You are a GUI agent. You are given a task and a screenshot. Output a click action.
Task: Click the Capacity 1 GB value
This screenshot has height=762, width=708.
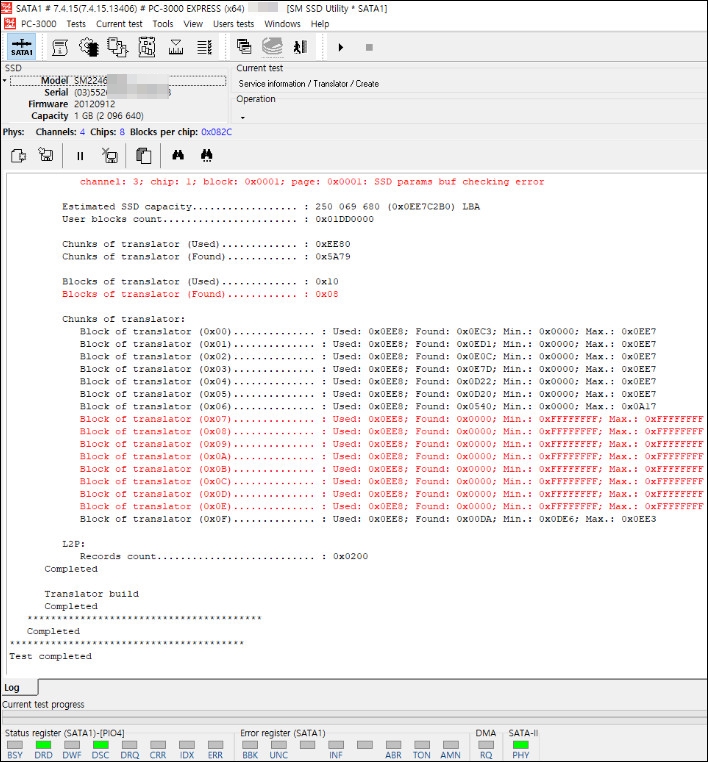tap(109, 116)
